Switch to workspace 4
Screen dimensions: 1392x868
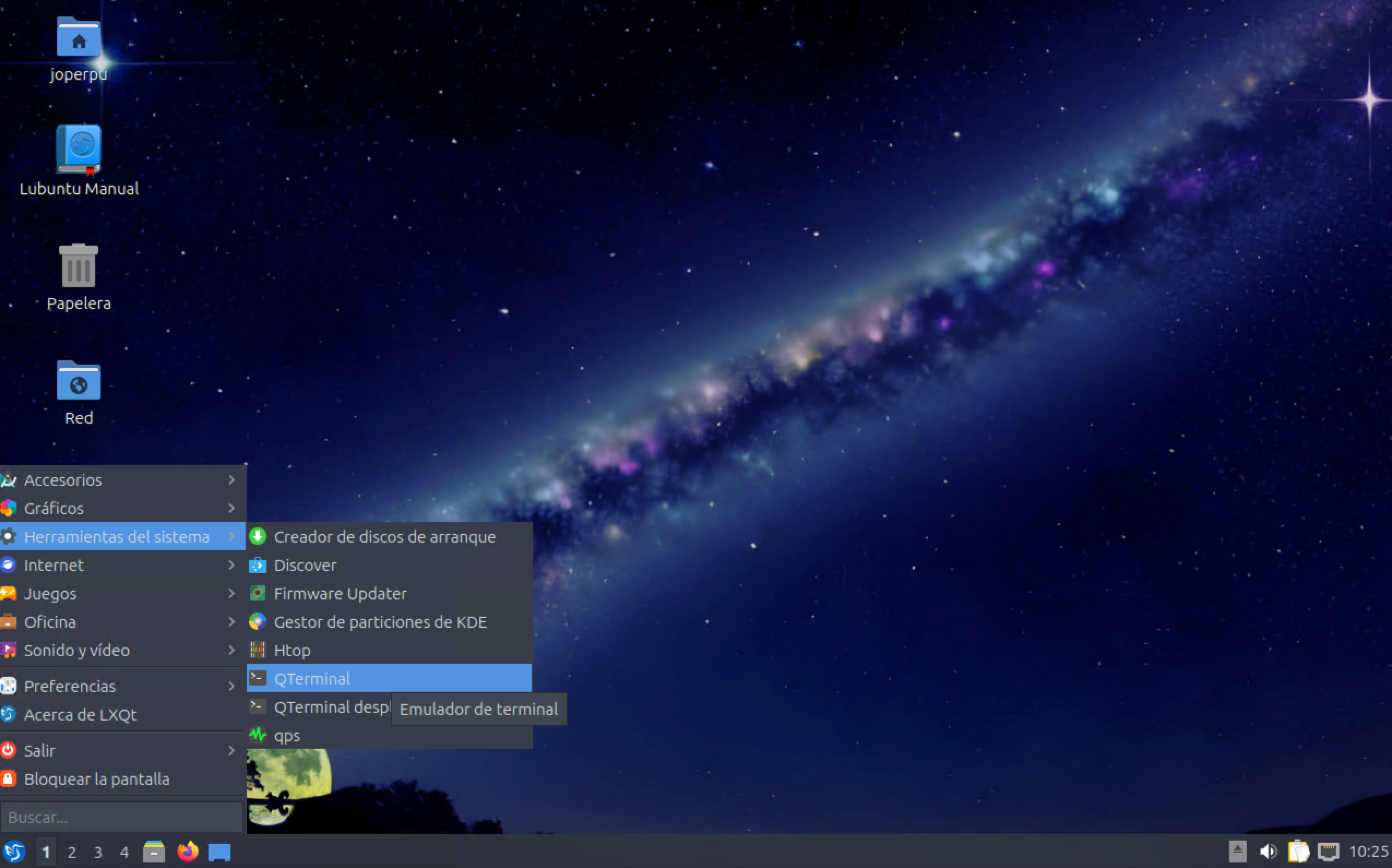click(124, 852)
